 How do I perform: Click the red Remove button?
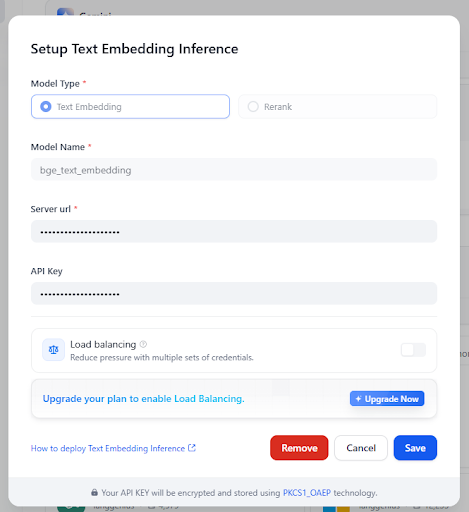coord(299,448)
